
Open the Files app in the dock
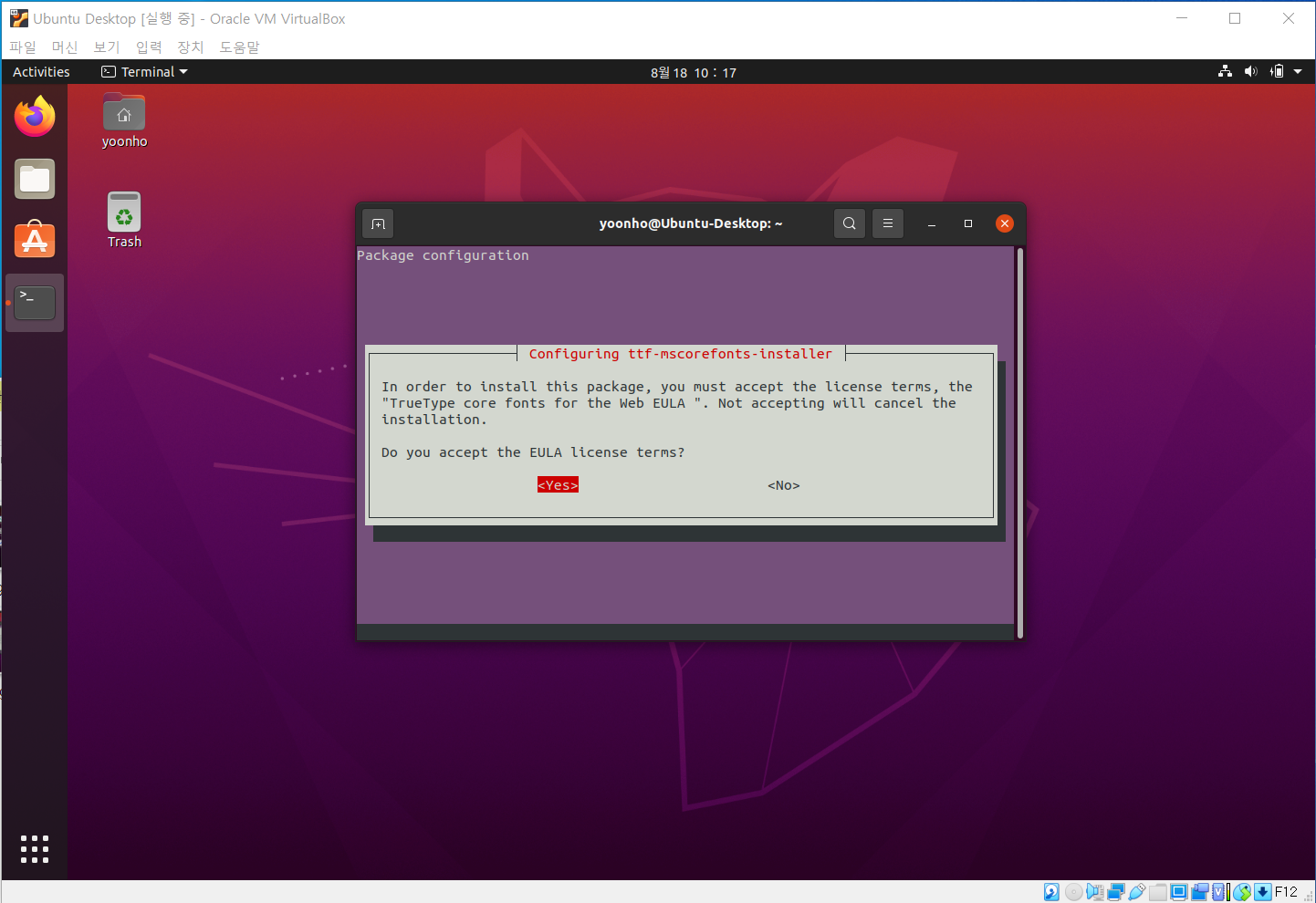(35, 179)
